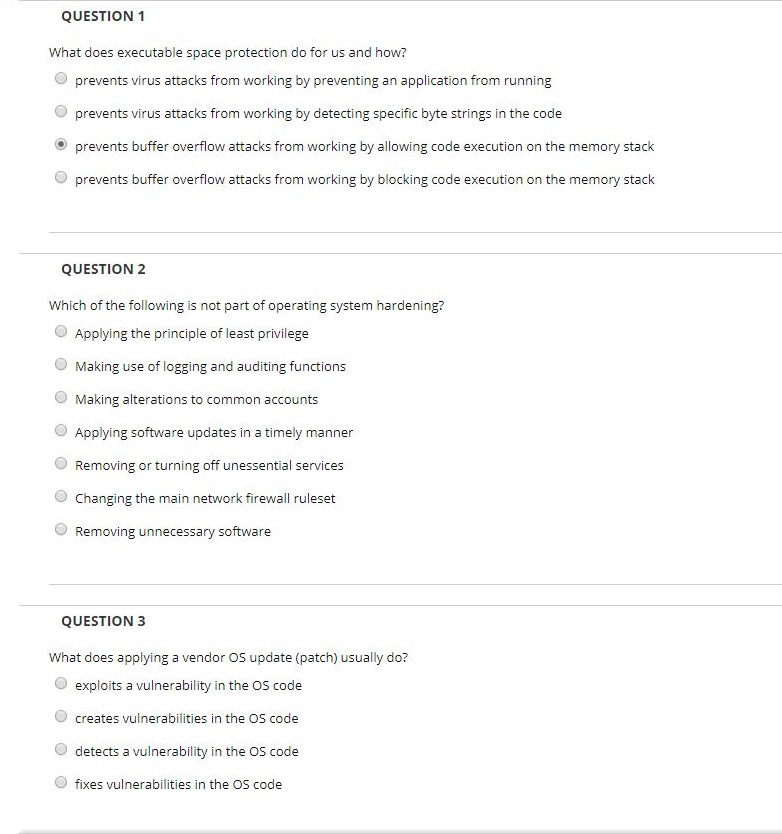Choose 'detecting specific byte strings in the code' option

click(x=61, y=112)
